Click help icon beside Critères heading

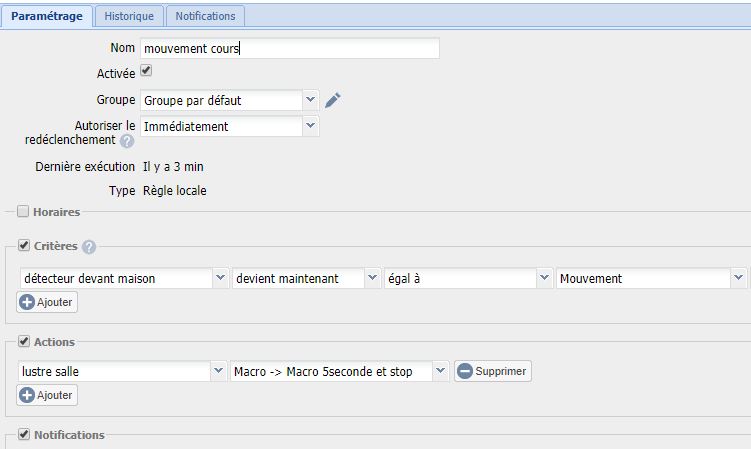coord(89,247)
